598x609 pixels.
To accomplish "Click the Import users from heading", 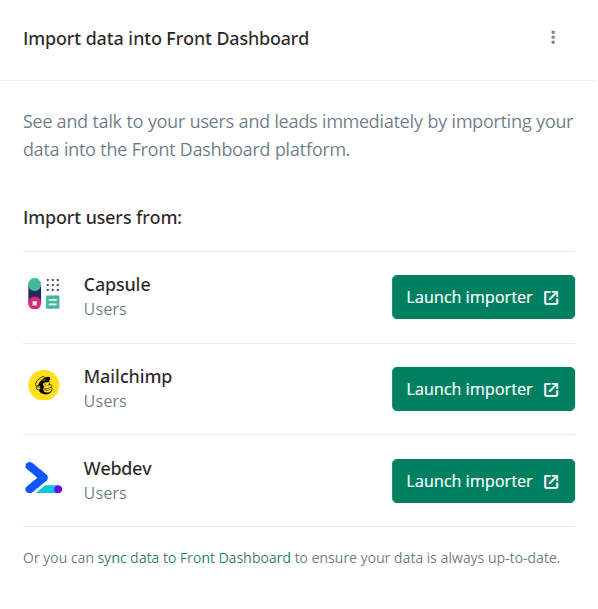I will point(103,218).
